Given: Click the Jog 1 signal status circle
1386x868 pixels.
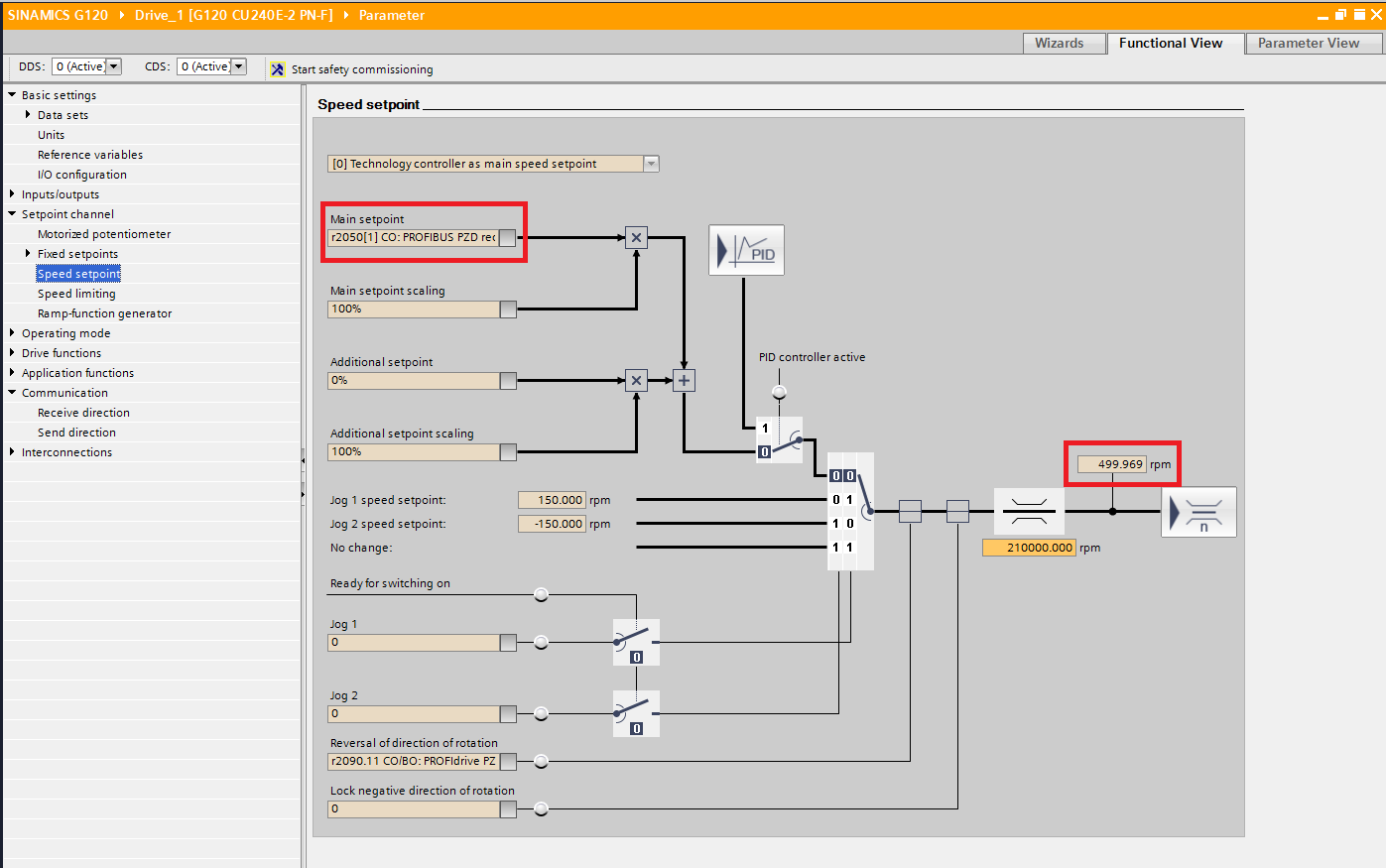Looking at the screenshot, I should point(541,642).
